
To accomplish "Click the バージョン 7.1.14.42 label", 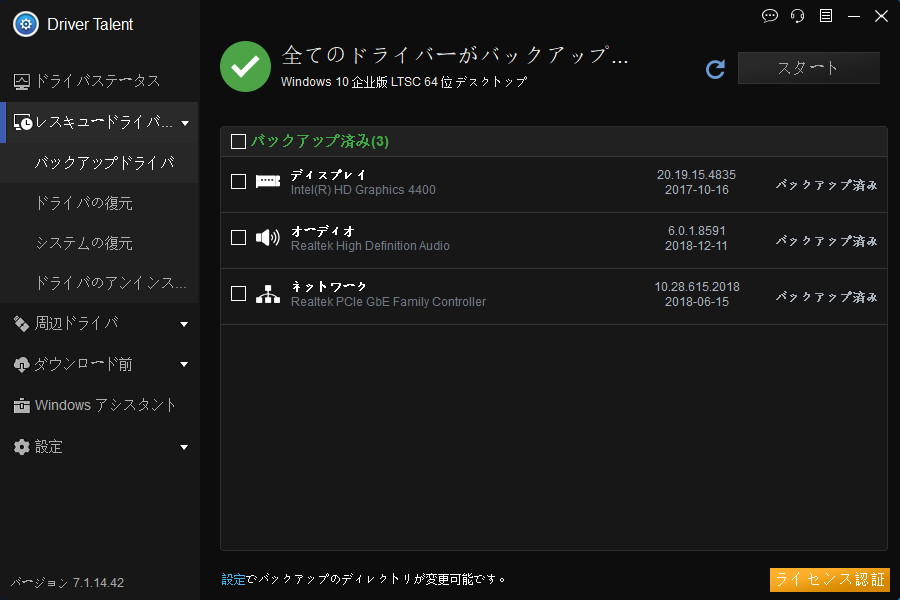I will 68,583.
